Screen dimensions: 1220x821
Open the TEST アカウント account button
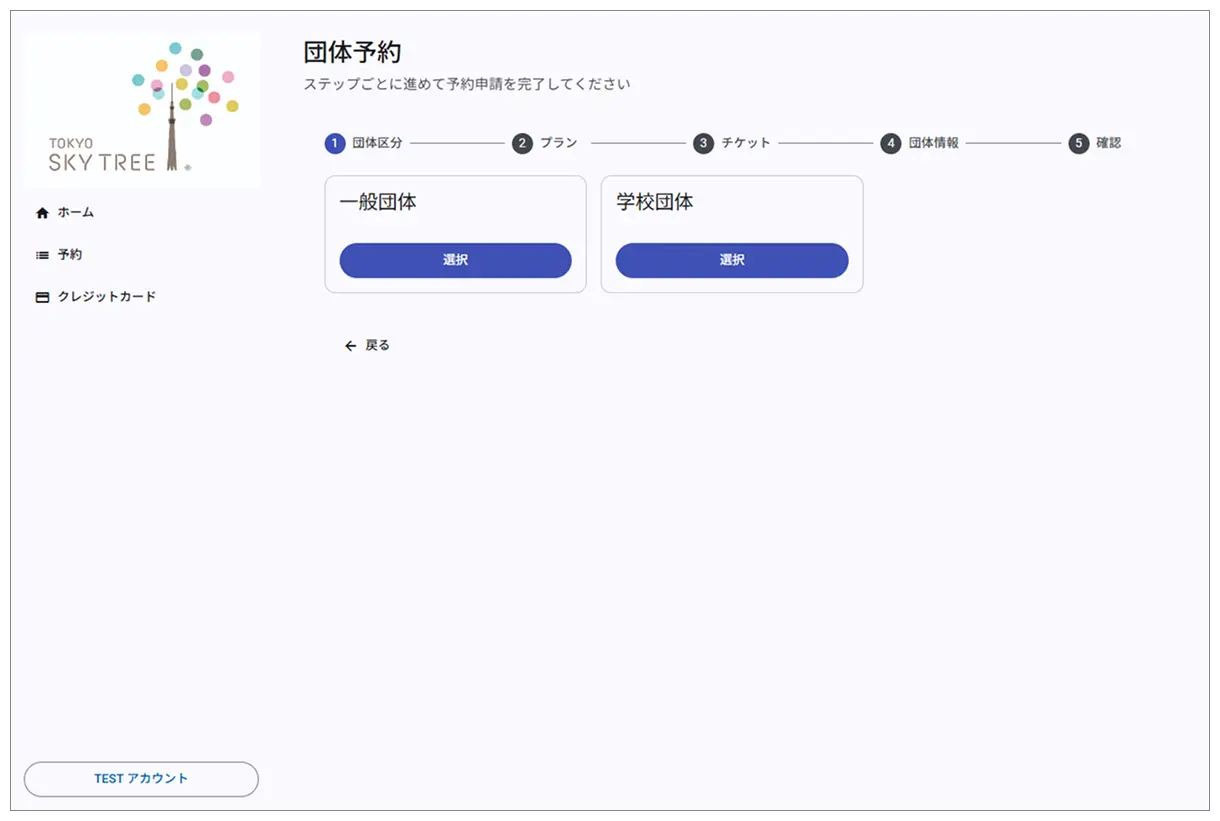click(x=140, y=779)
